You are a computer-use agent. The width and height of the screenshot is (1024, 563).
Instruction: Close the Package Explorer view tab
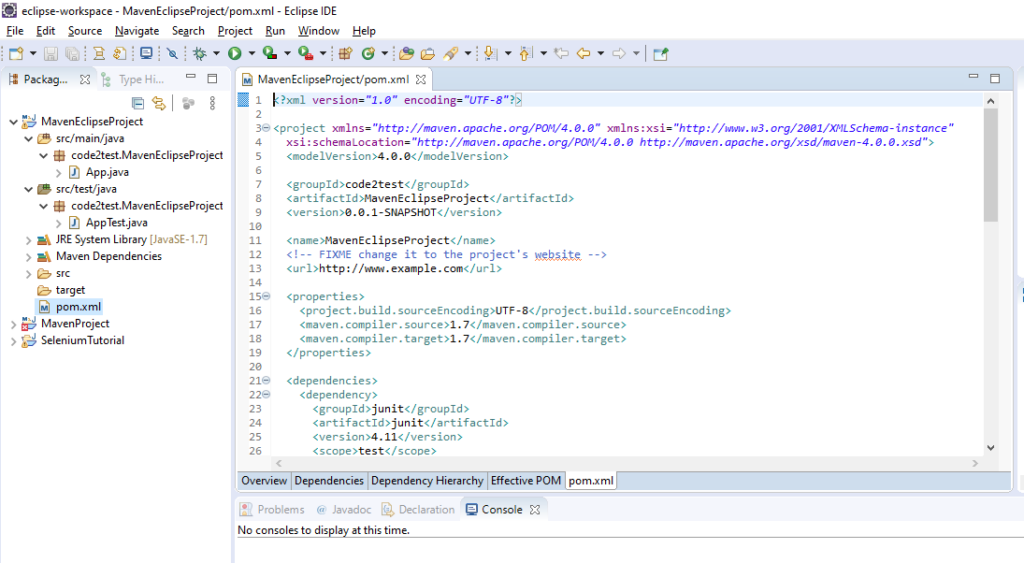click(85, 79)
